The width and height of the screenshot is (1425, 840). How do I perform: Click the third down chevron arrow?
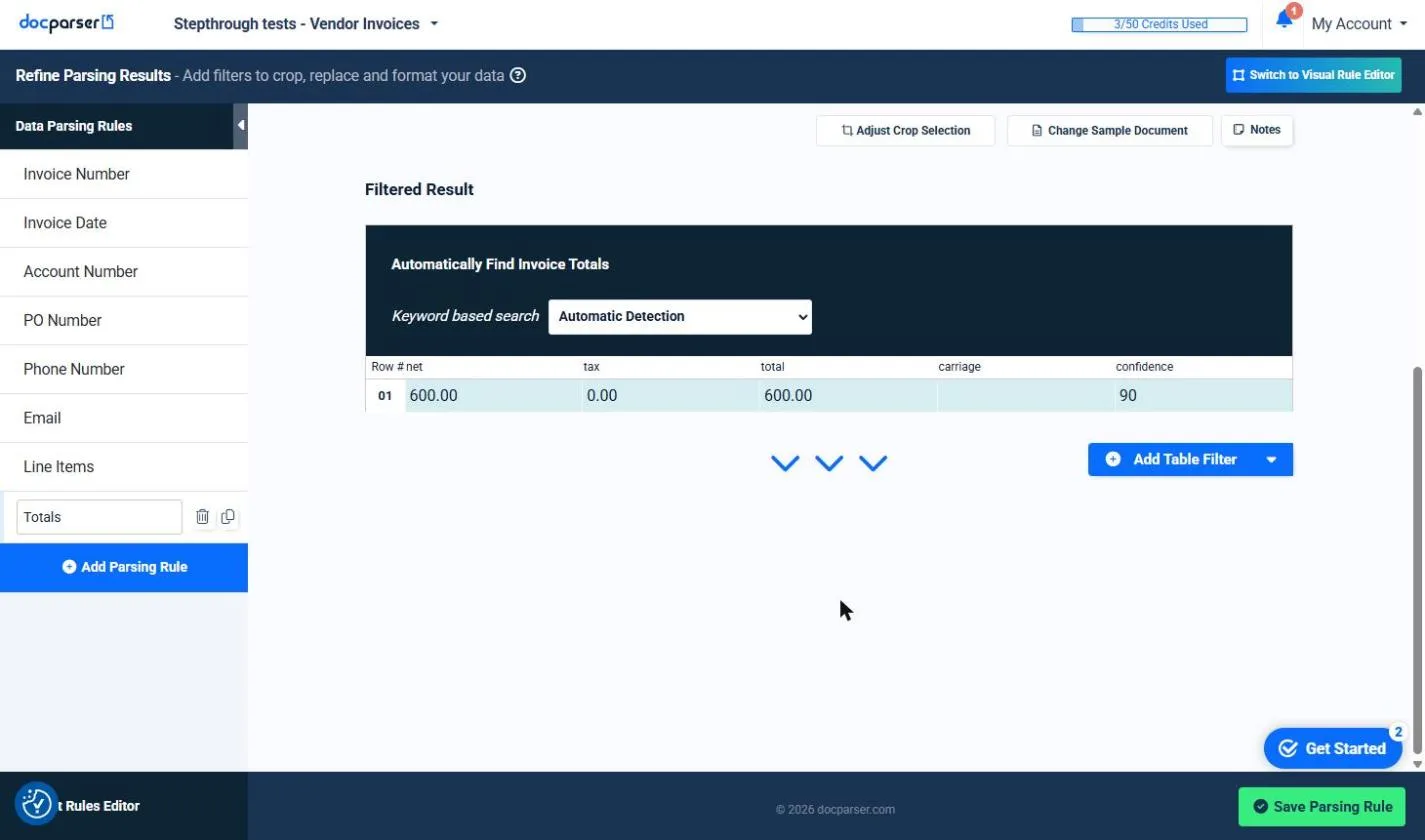tap(873, 463)
